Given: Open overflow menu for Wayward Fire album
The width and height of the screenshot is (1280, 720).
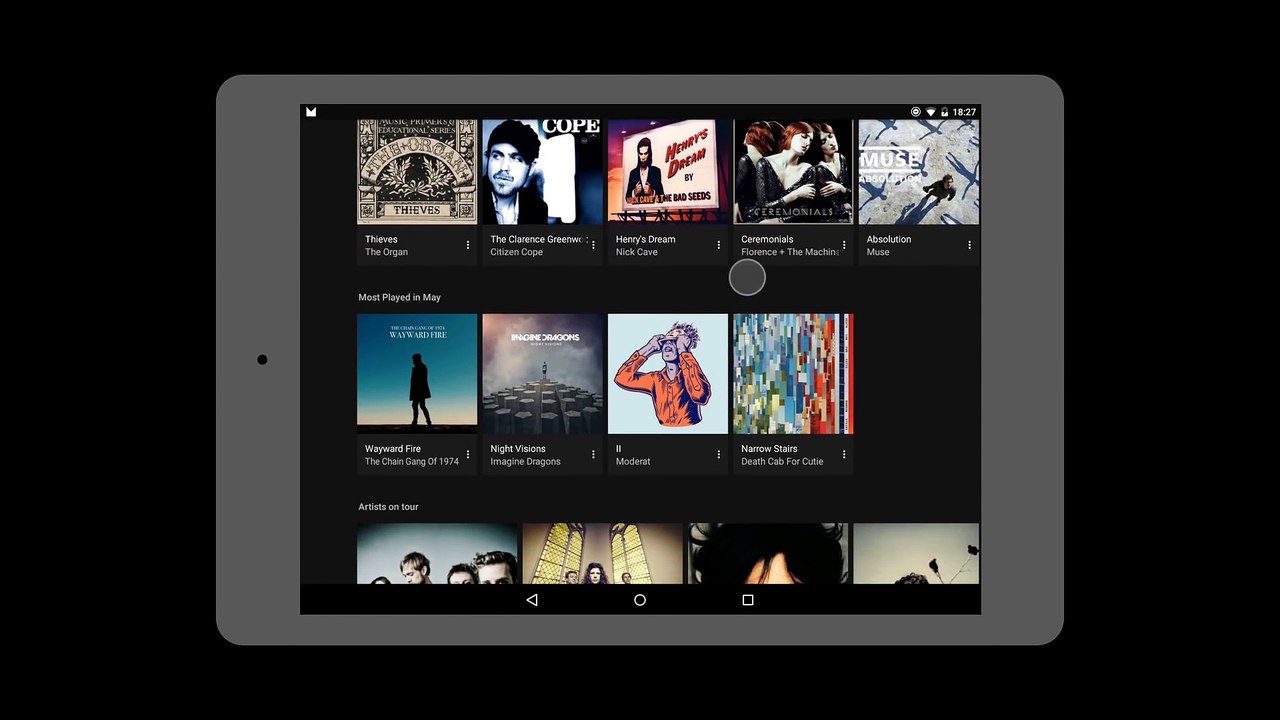Looking at the screenshot, I should 468,454.
